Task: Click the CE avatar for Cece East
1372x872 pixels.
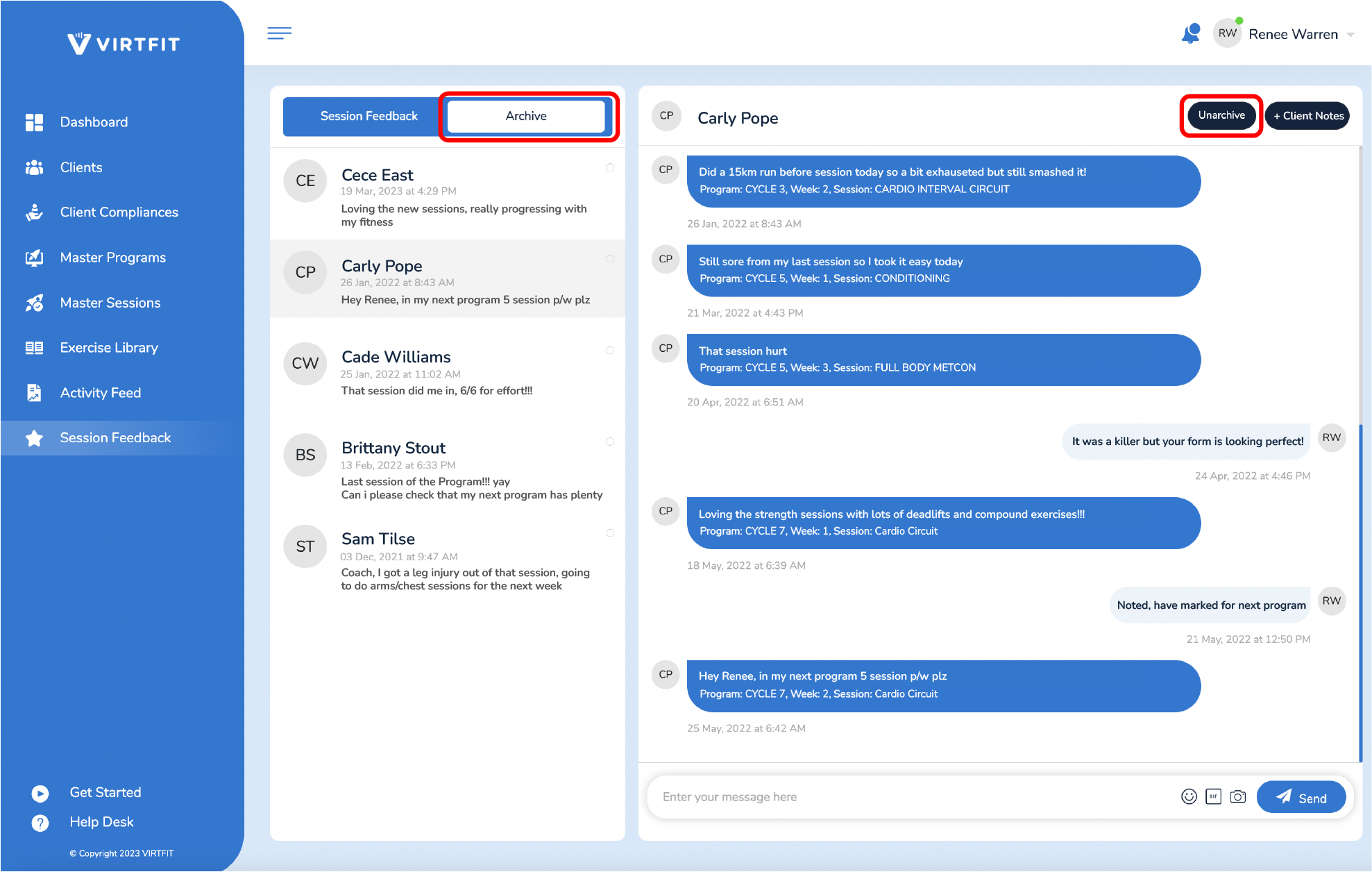Action: click(x=305, y=181)
